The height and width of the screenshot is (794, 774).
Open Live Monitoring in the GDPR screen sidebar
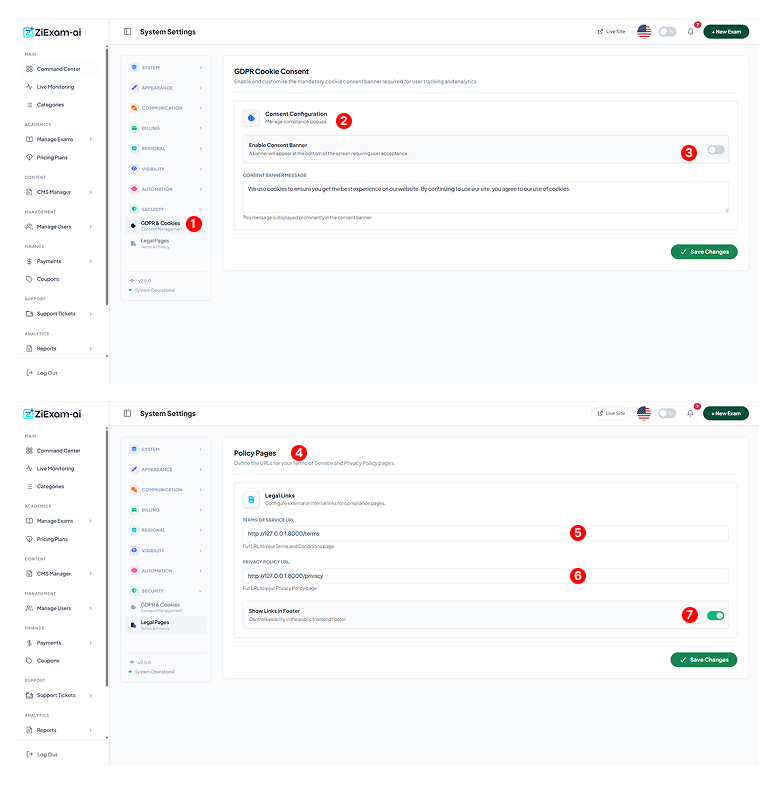pyautogui.click(x=55, y=87)
